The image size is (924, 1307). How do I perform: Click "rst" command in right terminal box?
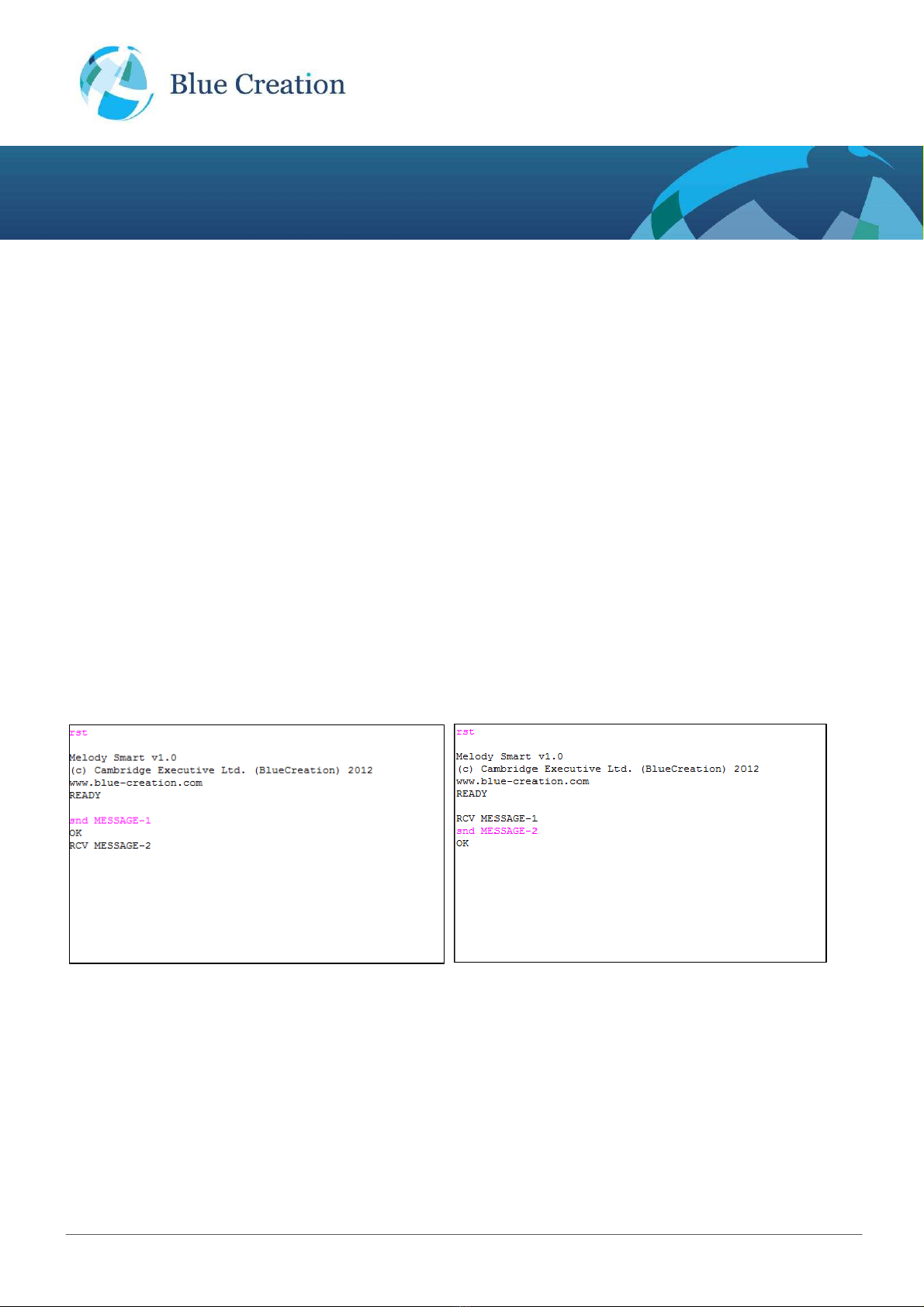(x=465, y=731)
